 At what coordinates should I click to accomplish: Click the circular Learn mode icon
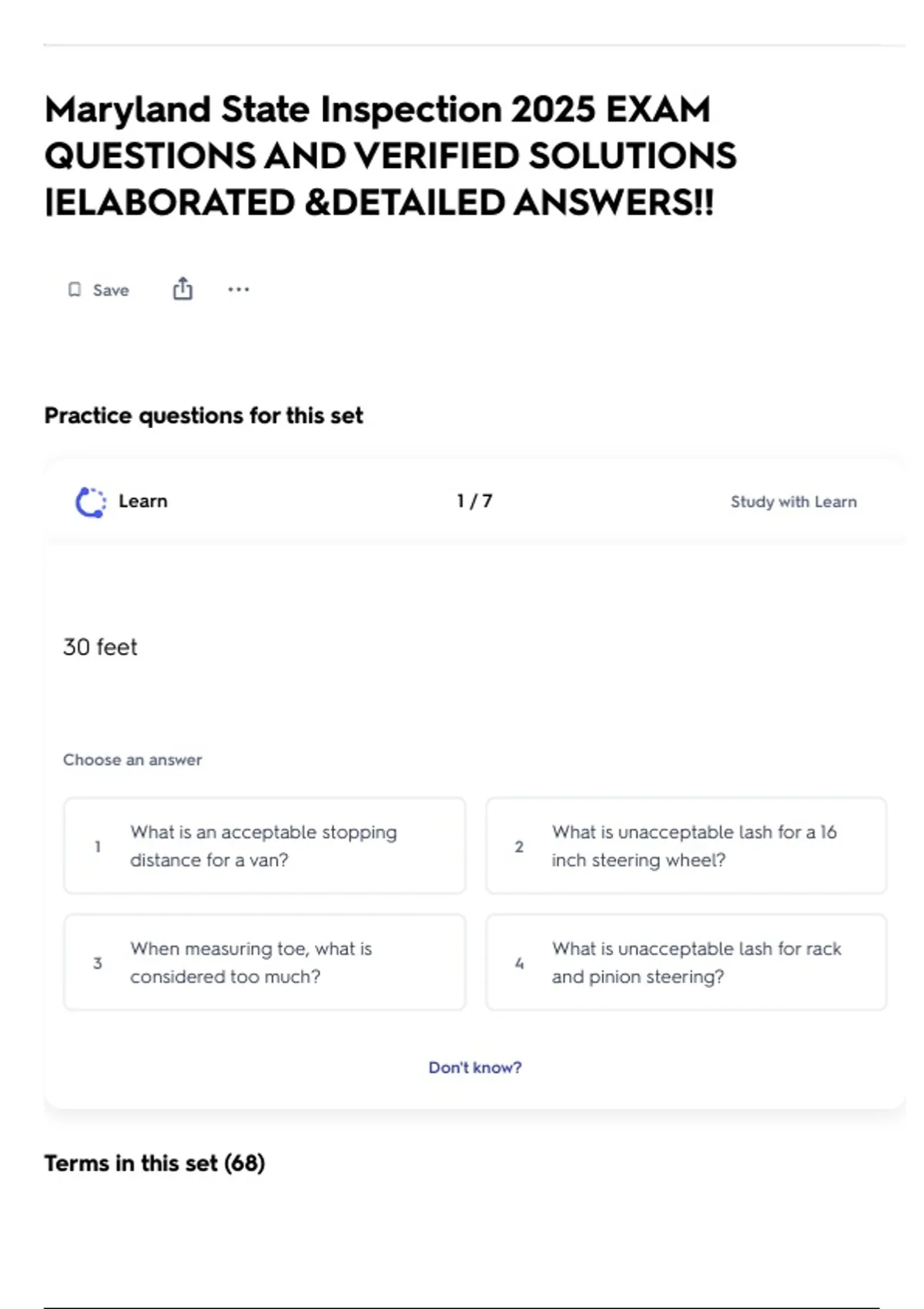pos(90,502)
